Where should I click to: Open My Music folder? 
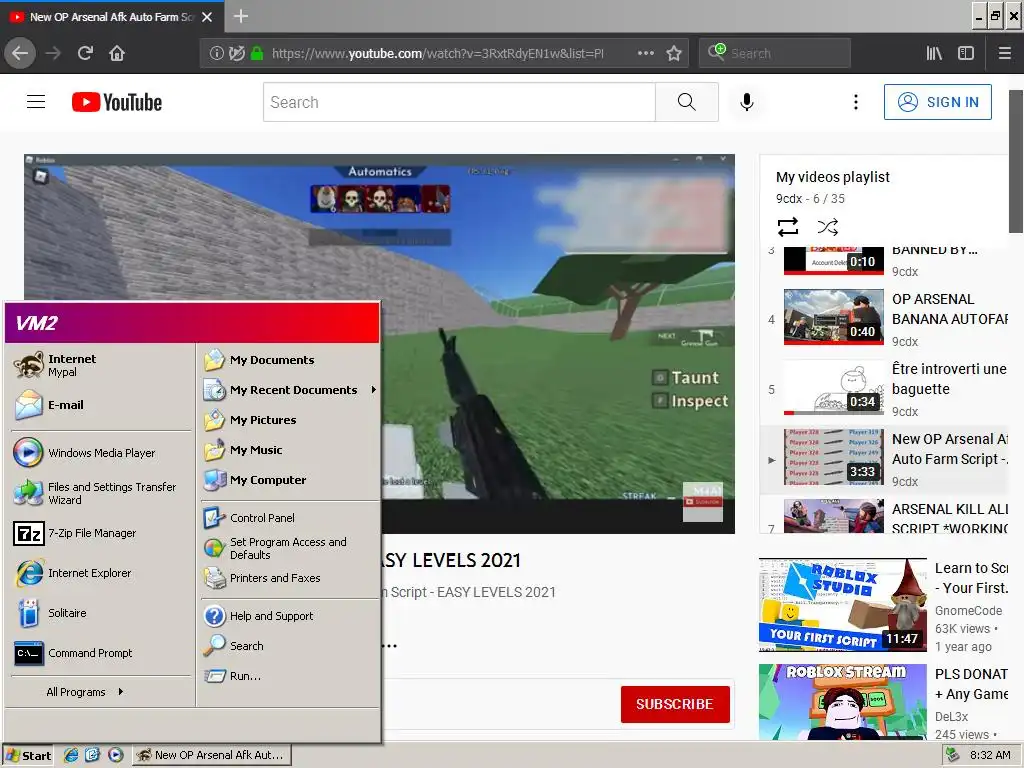289,450
